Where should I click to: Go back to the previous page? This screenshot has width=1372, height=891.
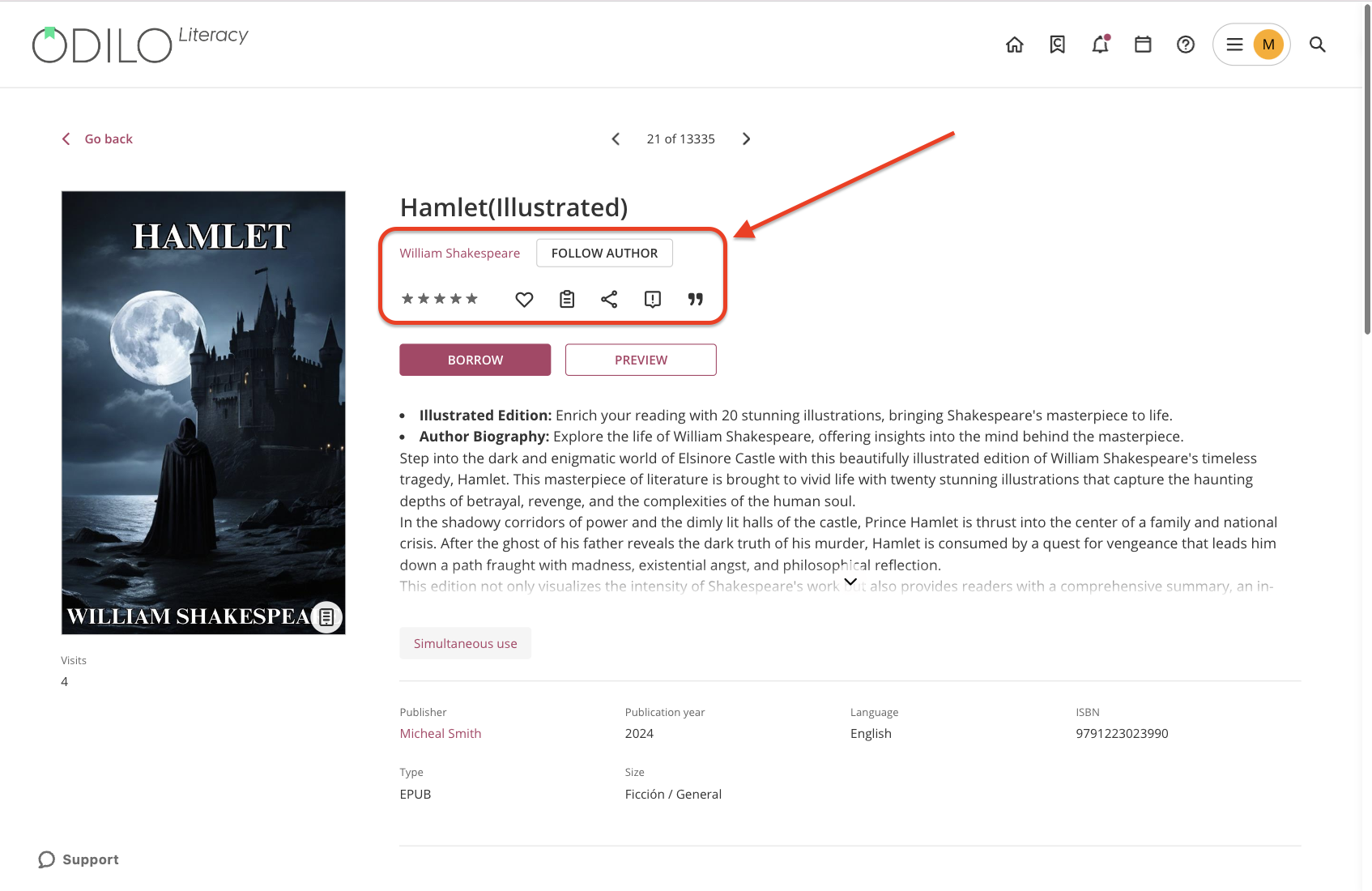[97, 139]
